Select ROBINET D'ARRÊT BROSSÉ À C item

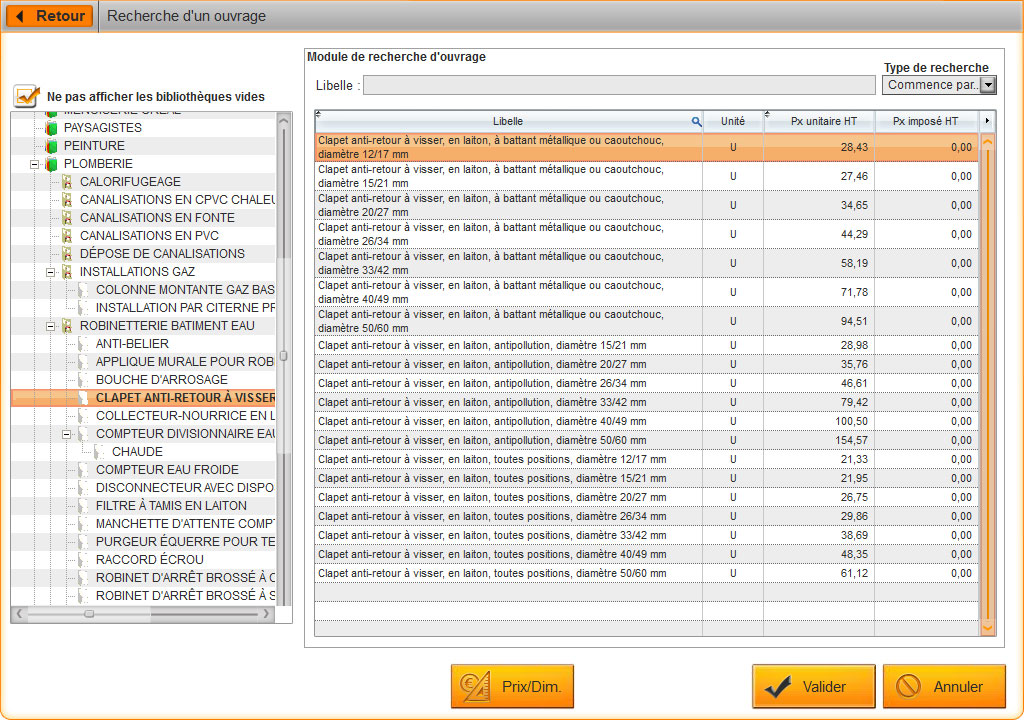(x=185, y=578)
